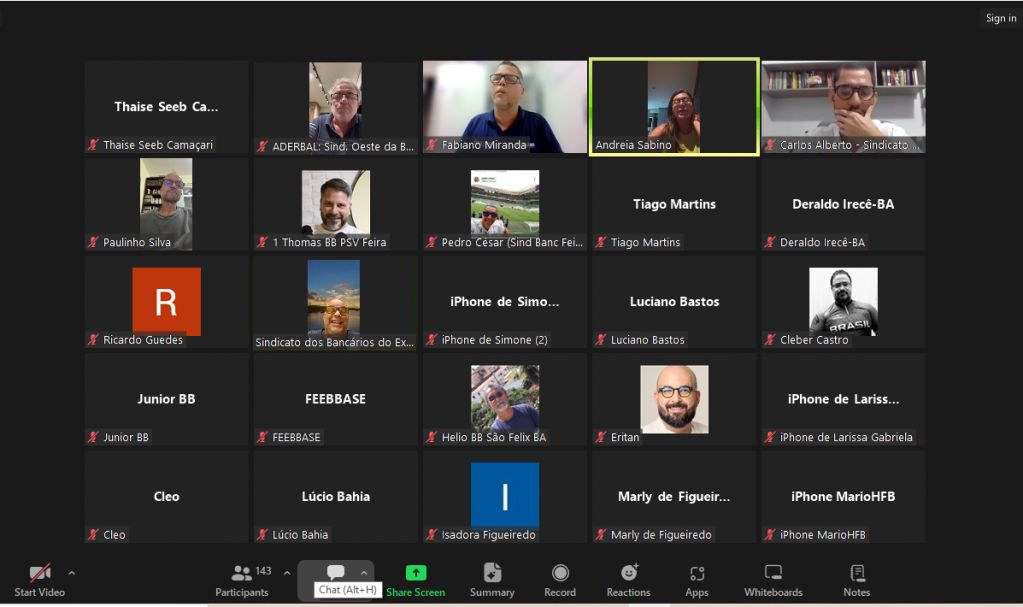Open the Reactions smiley icon
Image resolution: width=1023 pixels, height=607 pixels.
[629, 572]
